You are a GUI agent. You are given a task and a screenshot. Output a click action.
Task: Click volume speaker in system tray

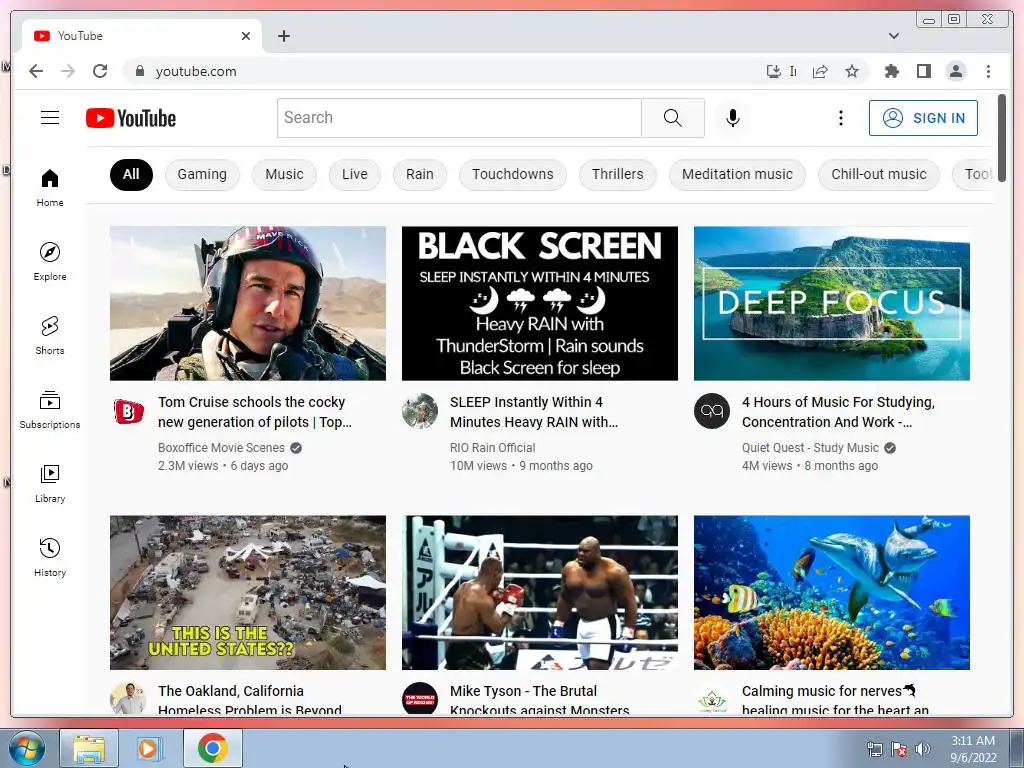tap(922, 749)
